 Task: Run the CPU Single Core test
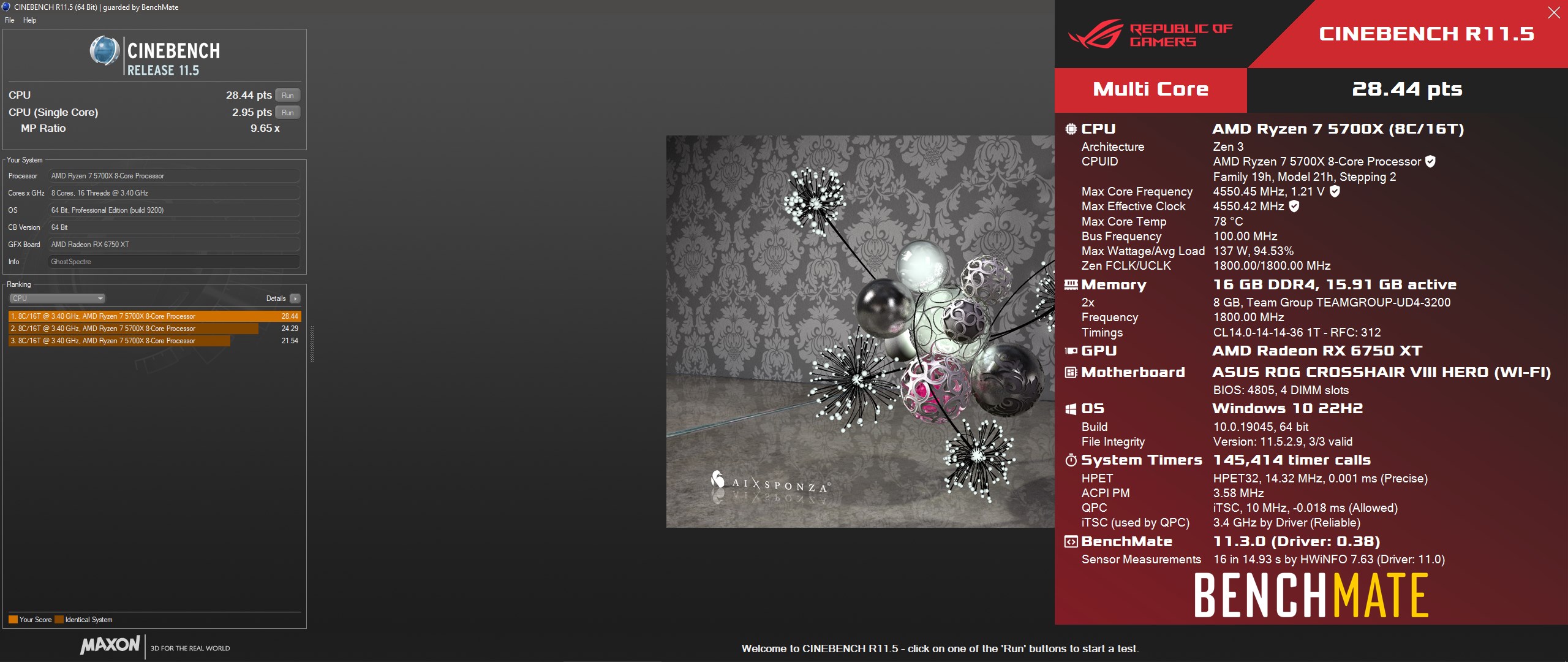(288, 112)
